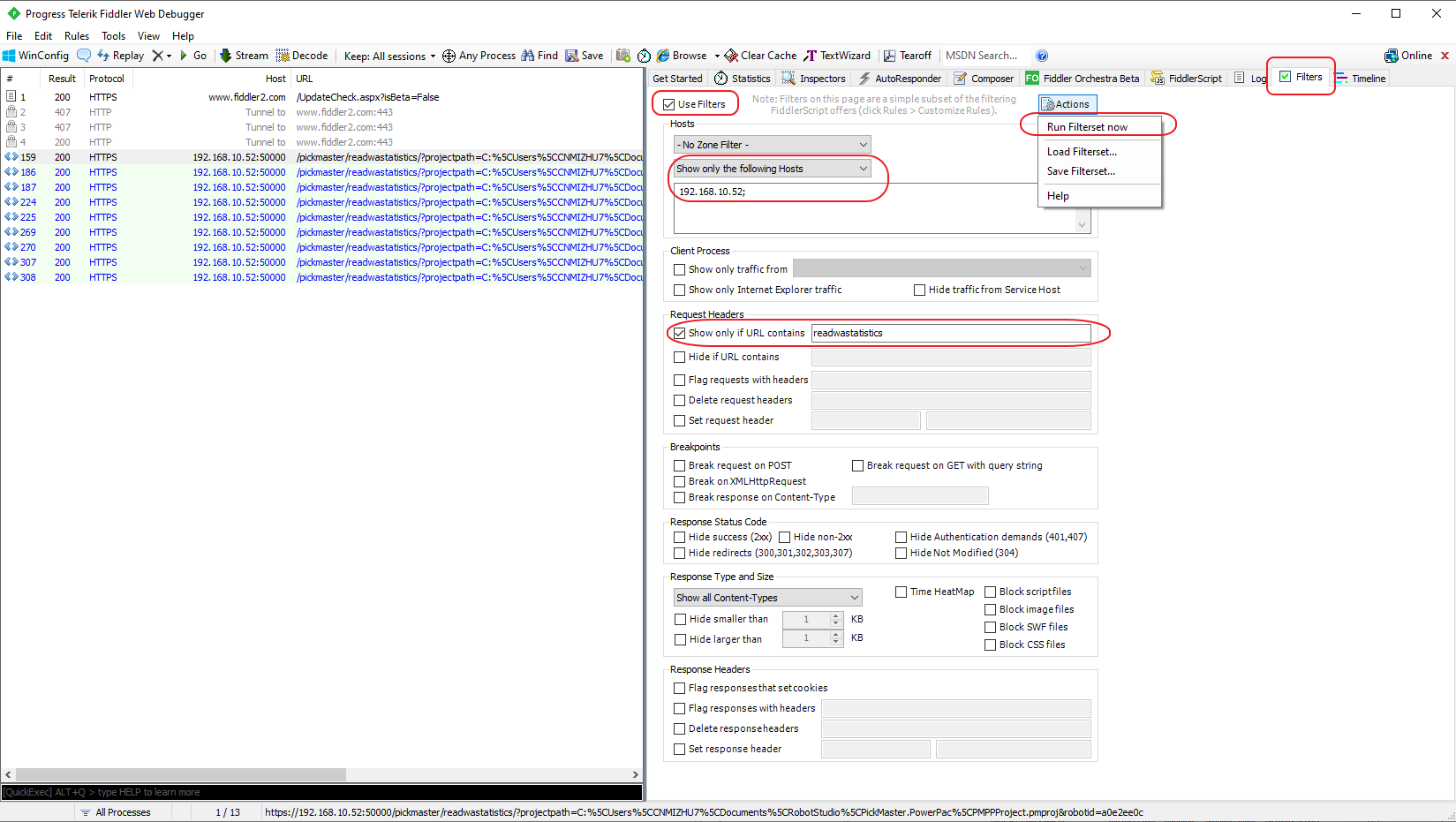Image resolution: width=1456 pixels, height=822 pixels.
Task: Click the QuickExec command box
Action: tap(321, 792)
